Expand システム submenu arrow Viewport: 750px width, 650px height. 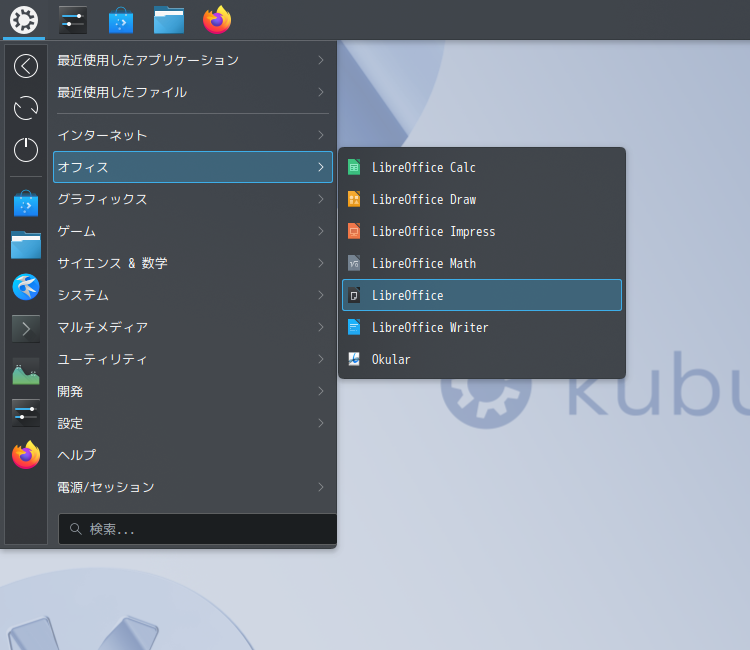[321, 296]
